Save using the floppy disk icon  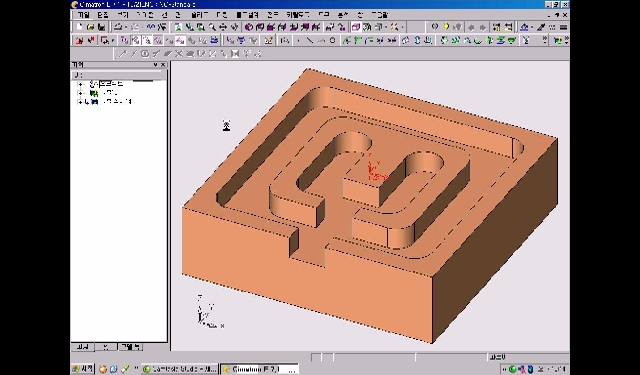[x=102, y=27]
